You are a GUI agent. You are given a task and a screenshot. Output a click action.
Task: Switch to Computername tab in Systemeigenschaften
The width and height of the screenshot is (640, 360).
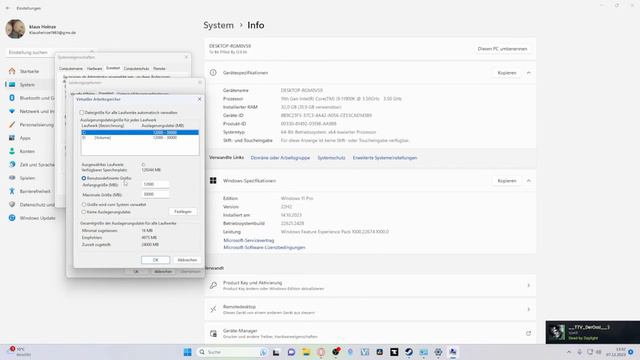click(71, 69)
